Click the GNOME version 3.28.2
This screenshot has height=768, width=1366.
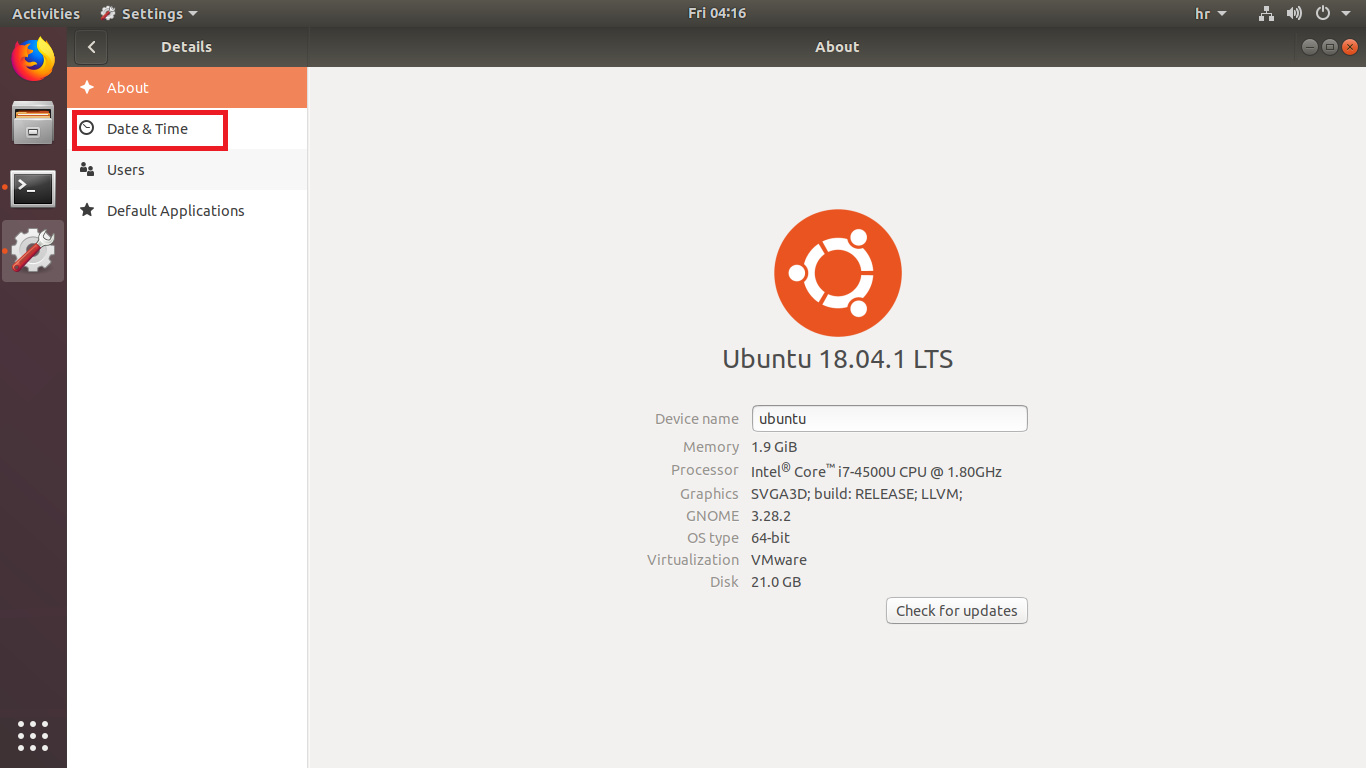(x=771, y=516)
